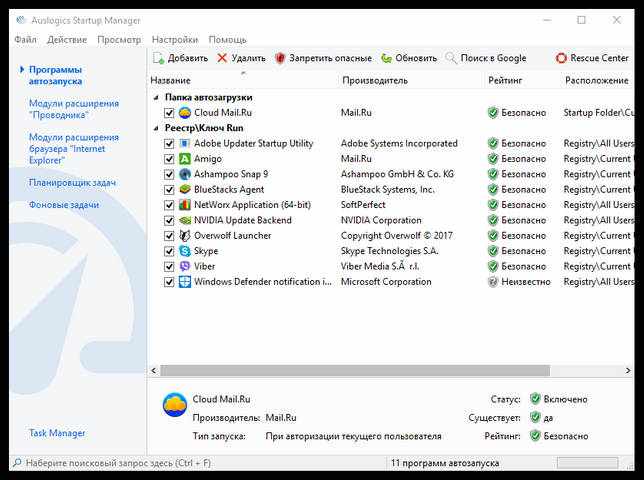Select Программы автозапуска in sidebar
The height and width of the screenshot is (480, 644).
55,76
